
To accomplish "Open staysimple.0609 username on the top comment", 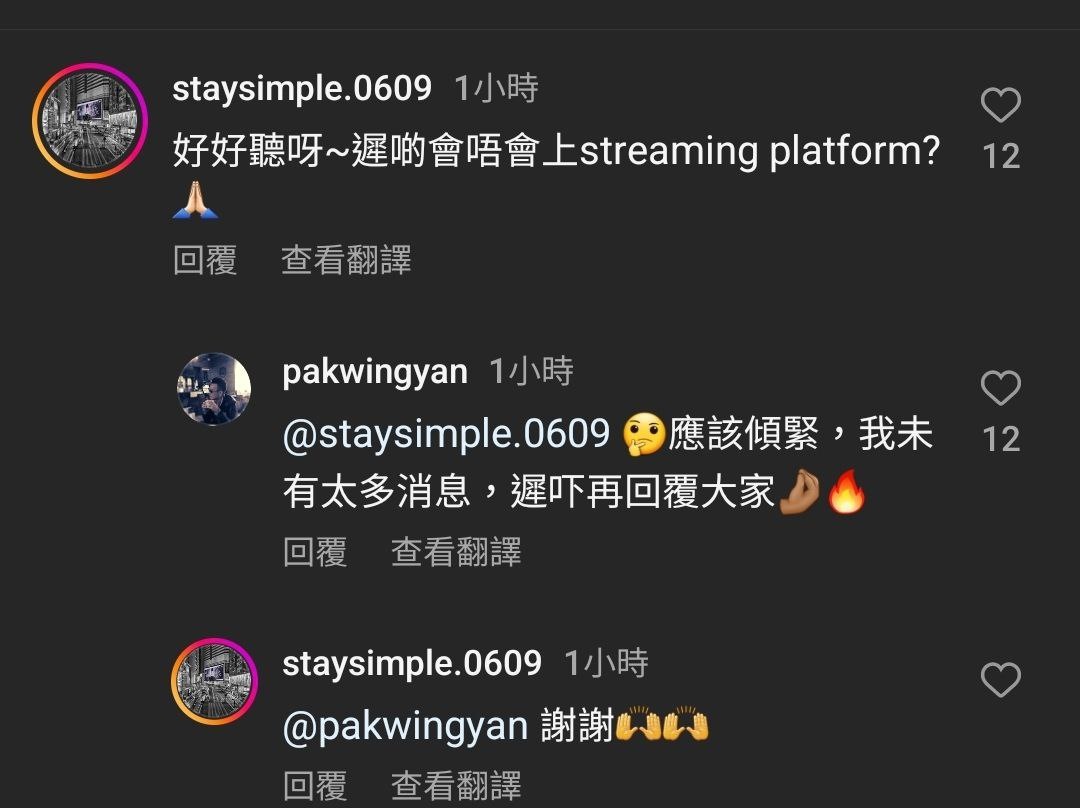I will tap(302, 88).
